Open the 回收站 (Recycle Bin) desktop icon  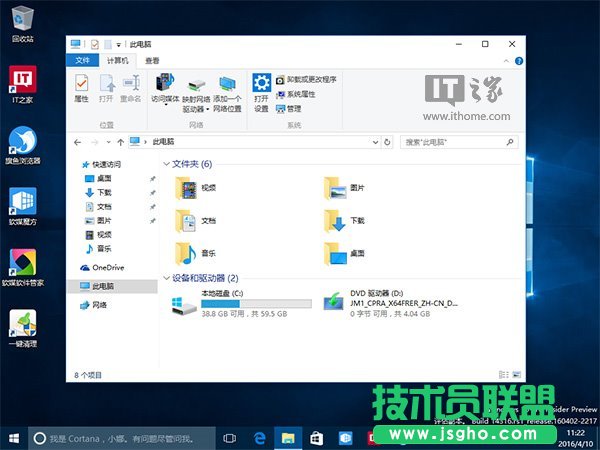pos(23,24)
